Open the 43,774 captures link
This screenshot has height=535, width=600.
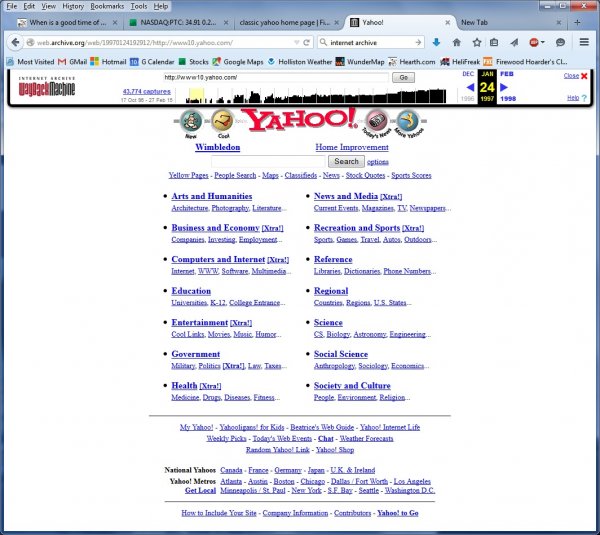[147, 91]
